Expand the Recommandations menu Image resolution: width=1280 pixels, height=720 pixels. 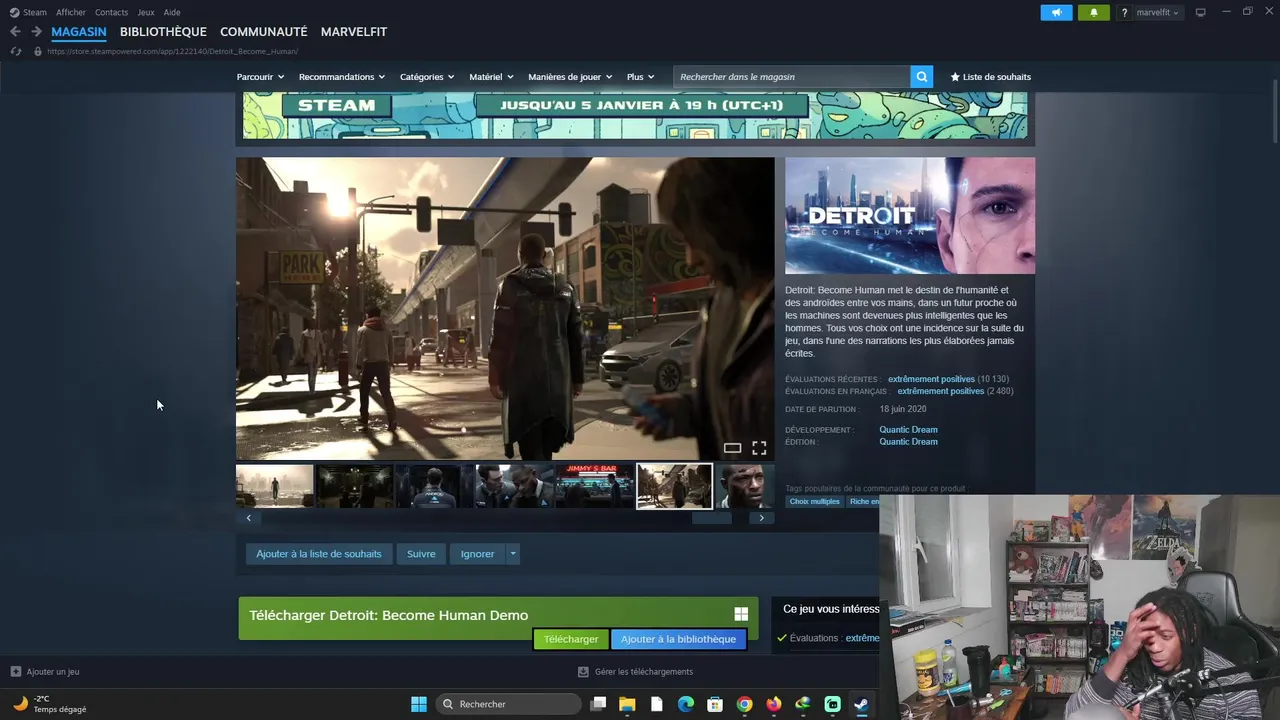(342, 77)
